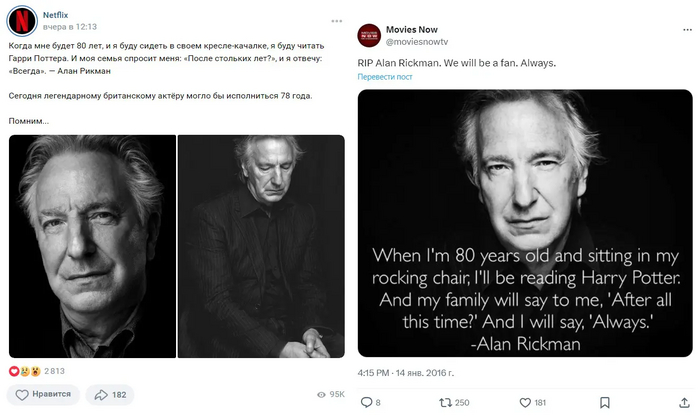Click the Movies Now avatar
Image resolution: width=700 pixels, height=416 pixels.
[369, 35]
